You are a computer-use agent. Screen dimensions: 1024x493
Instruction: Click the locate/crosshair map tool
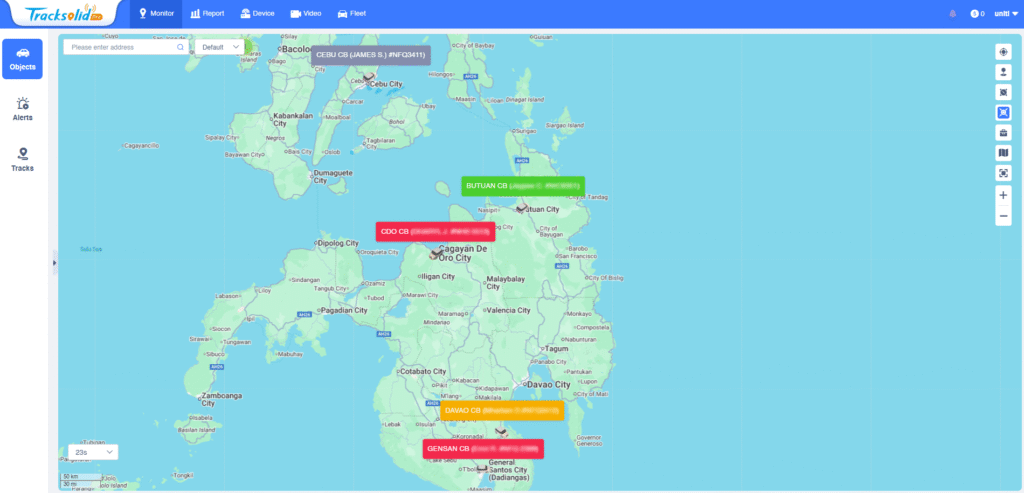point(1003,52)
